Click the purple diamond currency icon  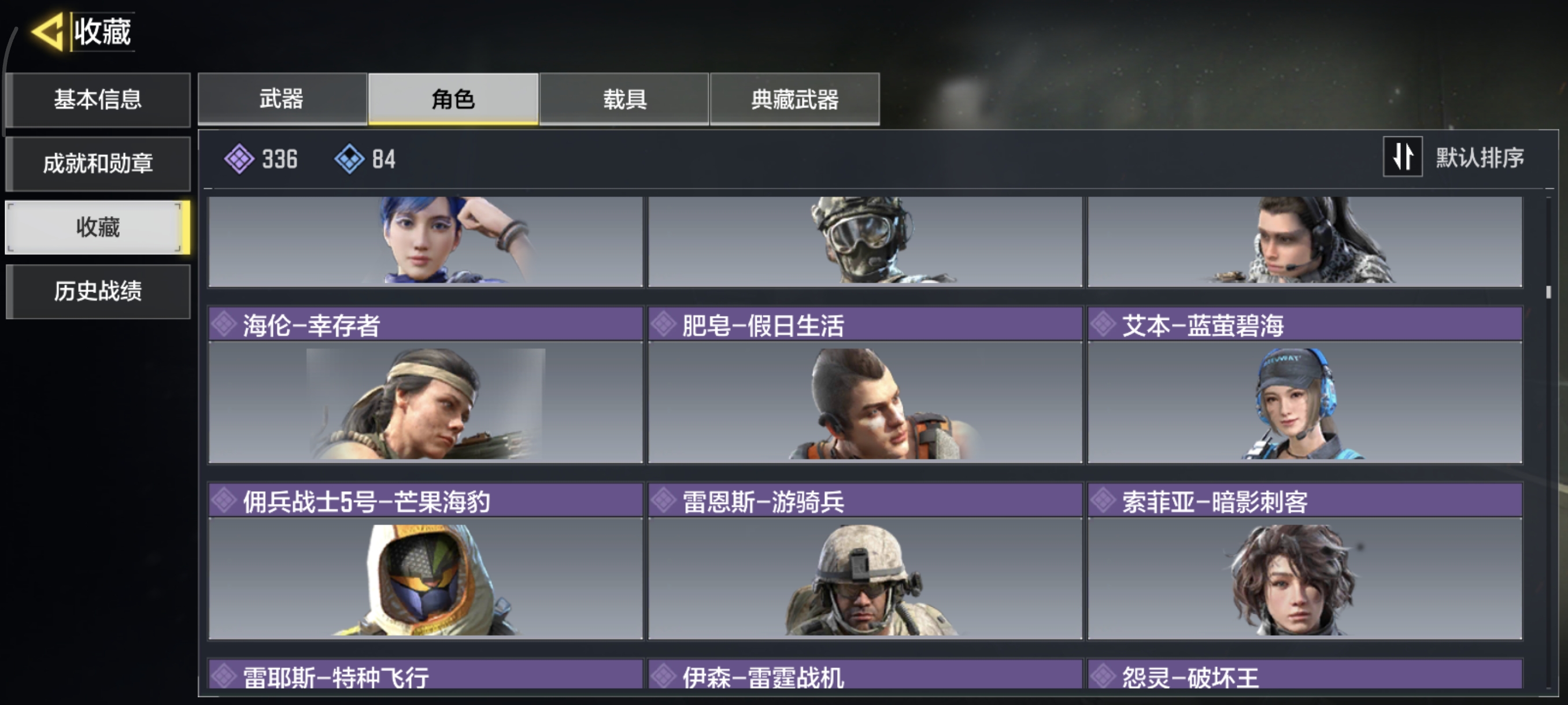coord(239,159)
